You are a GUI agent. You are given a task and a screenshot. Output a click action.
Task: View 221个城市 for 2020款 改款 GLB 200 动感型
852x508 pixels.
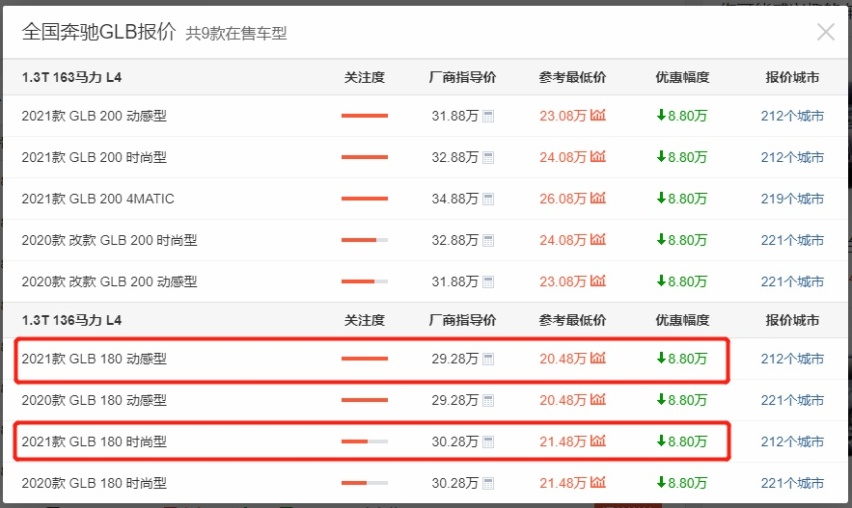792,281
